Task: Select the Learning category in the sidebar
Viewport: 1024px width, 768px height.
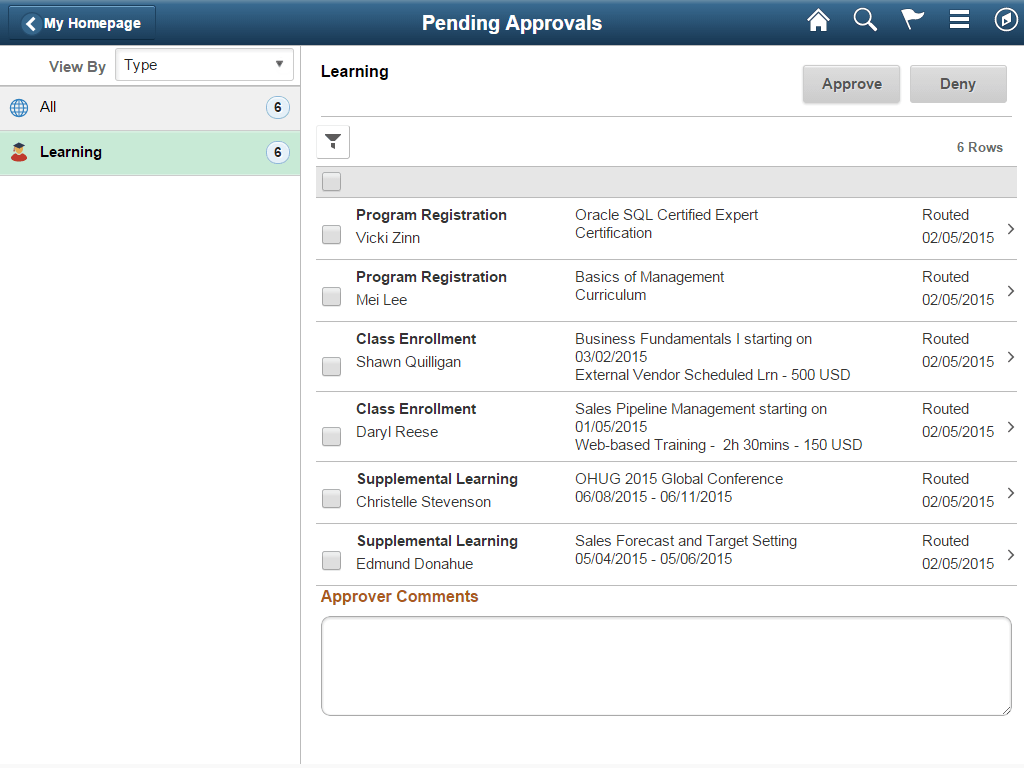Action: point(150,151)
